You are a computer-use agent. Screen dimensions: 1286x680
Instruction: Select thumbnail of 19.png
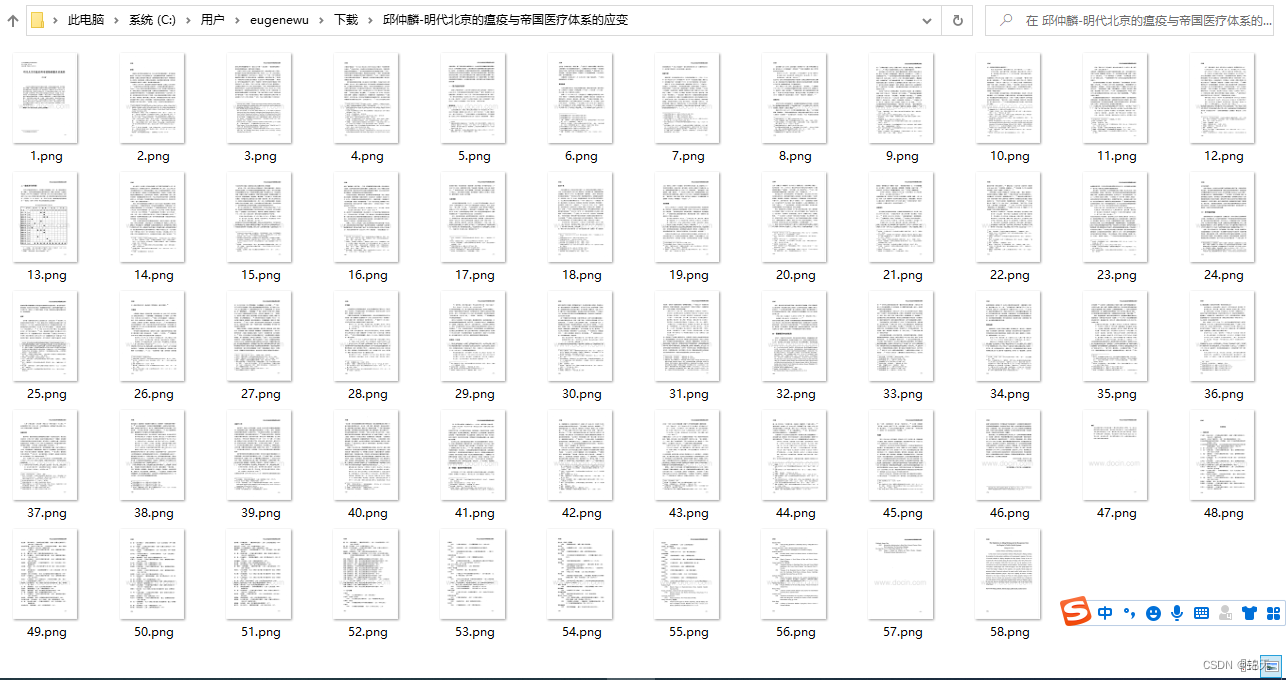coord(688,217)
